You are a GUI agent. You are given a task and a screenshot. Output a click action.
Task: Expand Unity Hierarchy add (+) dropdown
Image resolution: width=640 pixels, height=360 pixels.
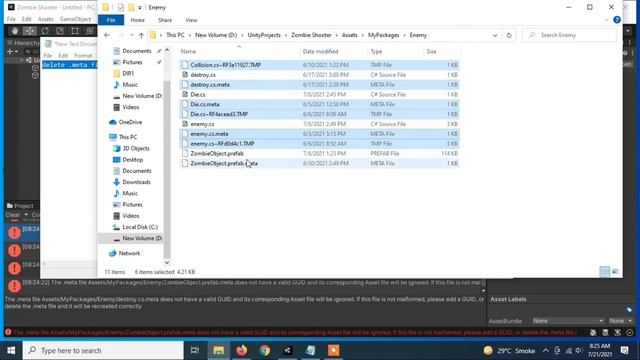coord(12,52)
